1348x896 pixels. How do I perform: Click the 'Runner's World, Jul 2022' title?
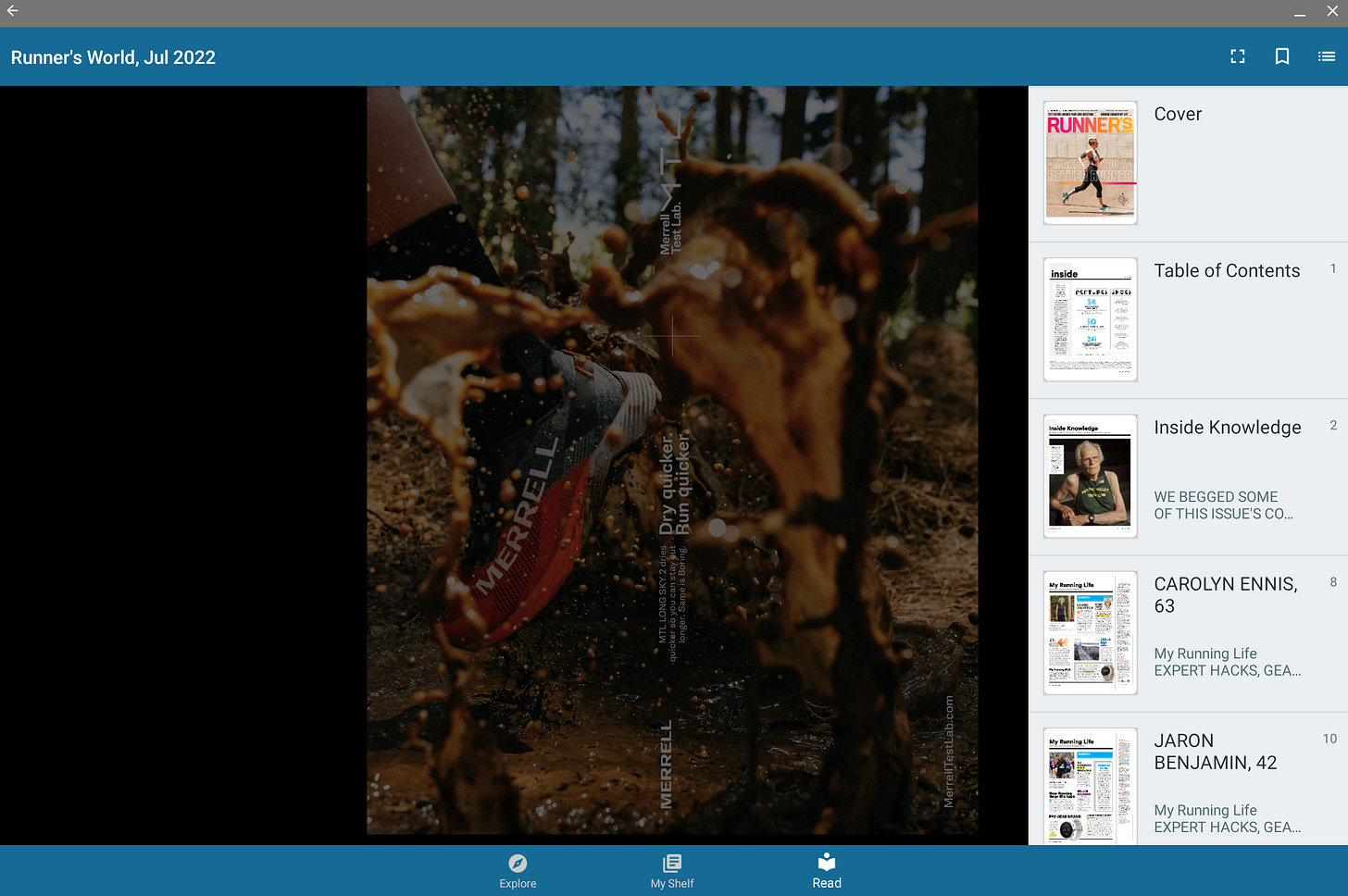point(113,57)
